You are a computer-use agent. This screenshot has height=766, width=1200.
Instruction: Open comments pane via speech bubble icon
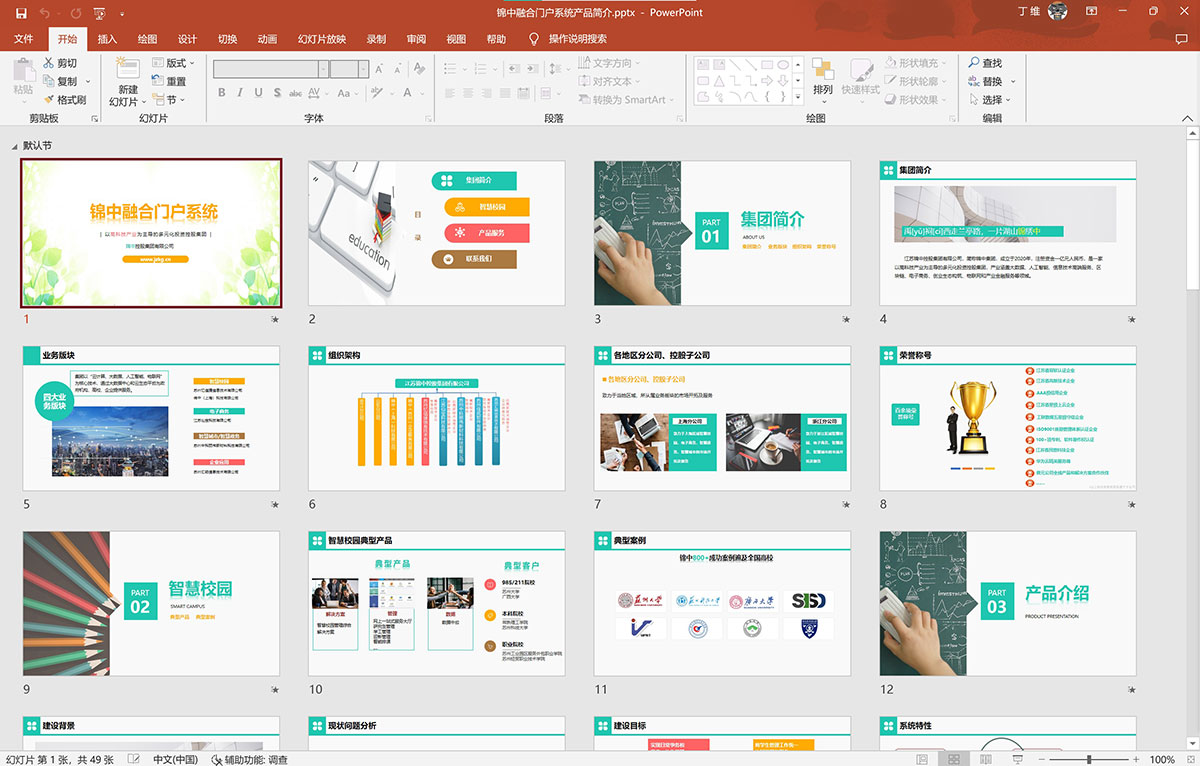click(x=1184, y=39)
